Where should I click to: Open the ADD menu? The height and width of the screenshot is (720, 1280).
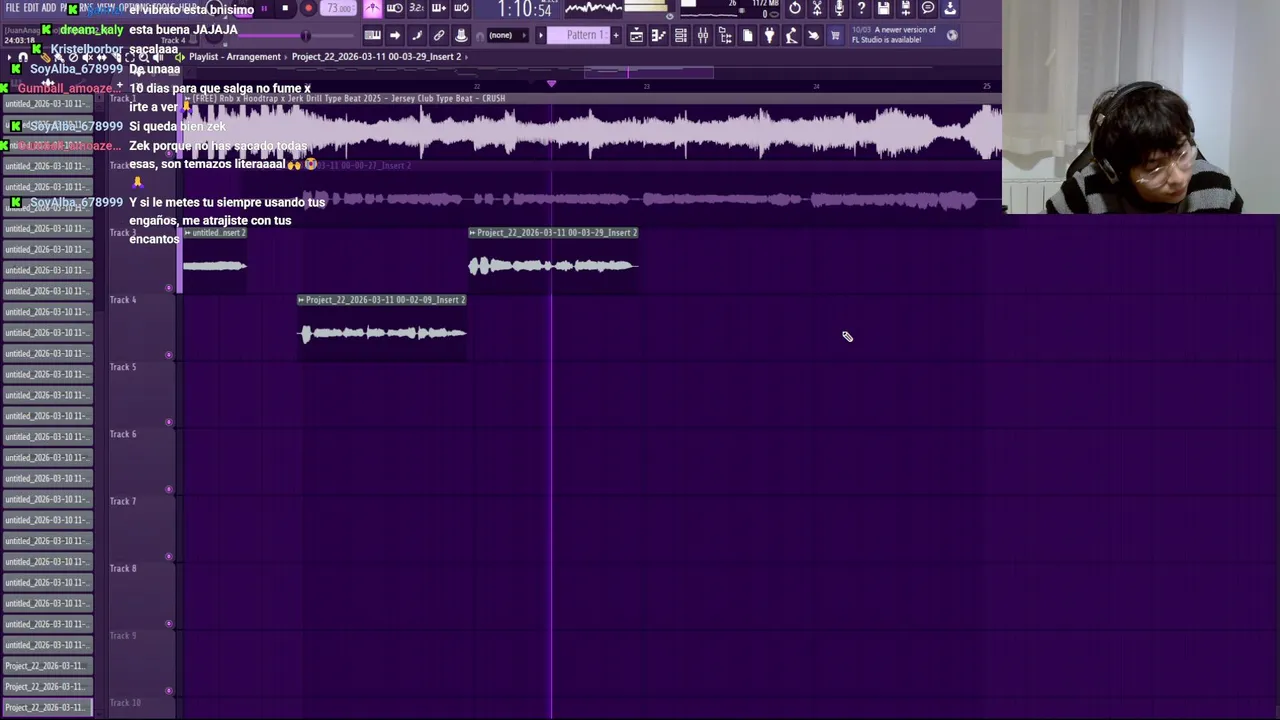(x=49, y=8)
